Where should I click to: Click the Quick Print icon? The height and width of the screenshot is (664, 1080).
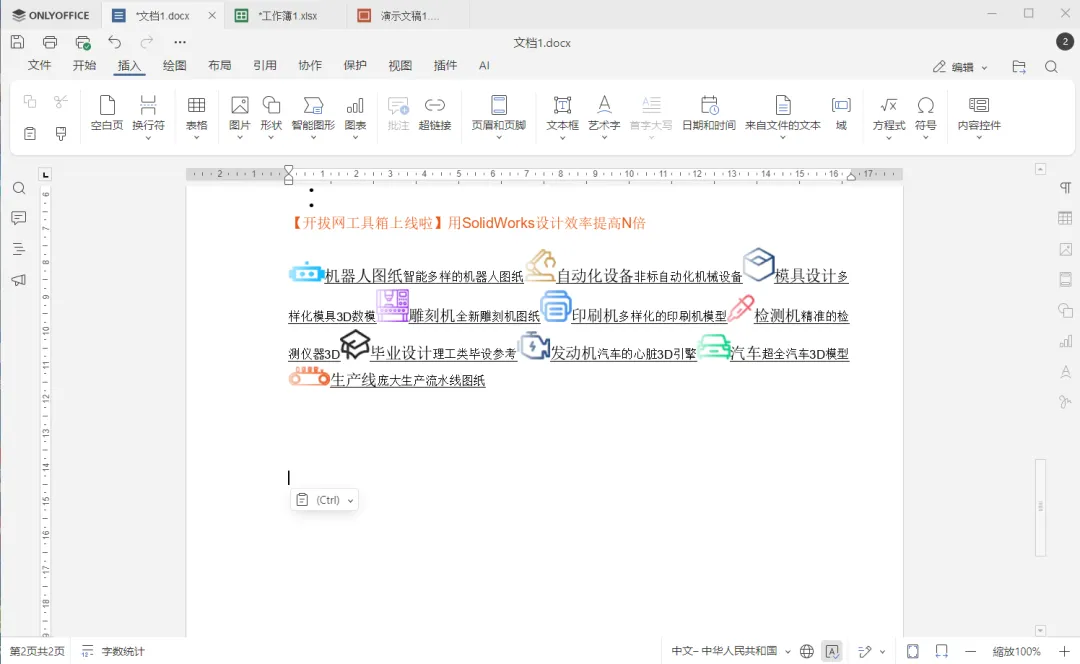[83, 43]
